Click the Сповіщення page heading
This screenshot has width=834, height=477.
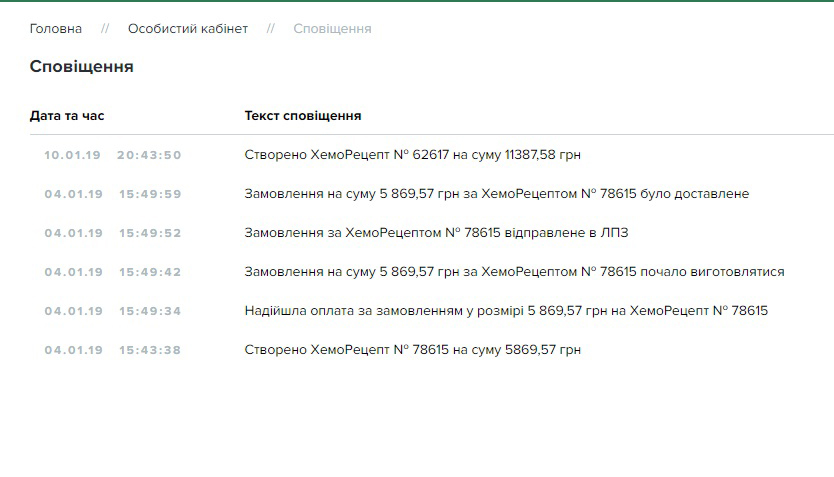click(82, 67)
